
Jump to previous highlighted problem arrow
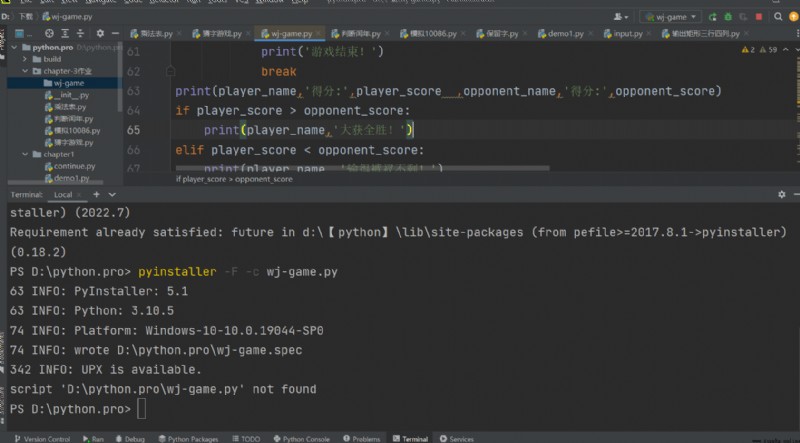(786, 50)
